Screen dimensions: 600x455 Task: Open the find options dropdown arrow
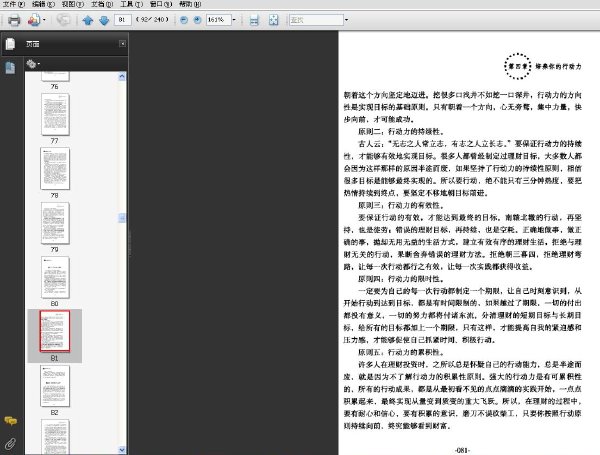(x=346, y=20)
